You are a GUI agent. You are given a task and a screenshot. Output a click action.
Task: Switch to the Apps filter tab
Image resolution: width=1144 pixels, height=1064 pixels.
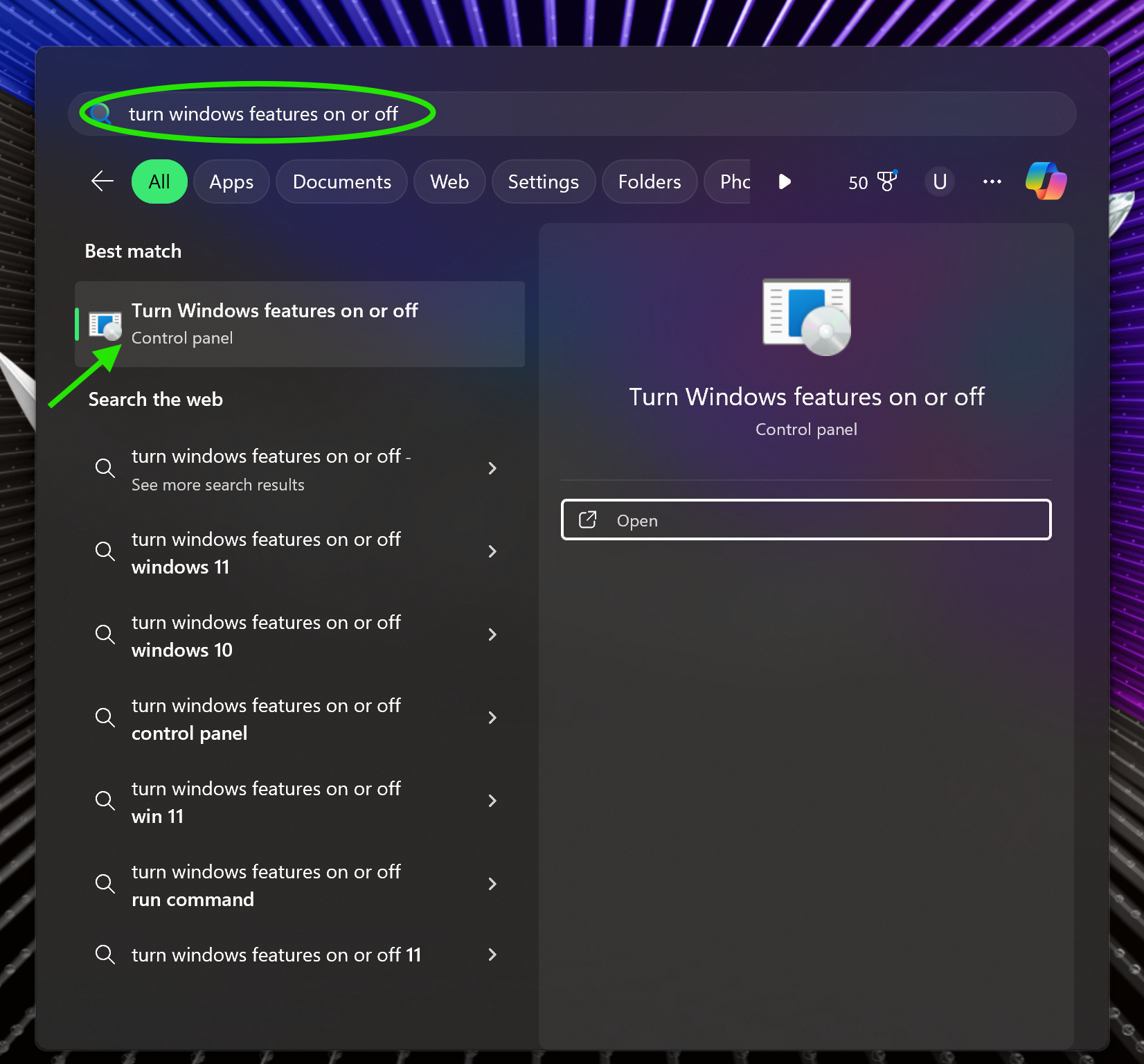pyautogui.click(x=231, y=181)
